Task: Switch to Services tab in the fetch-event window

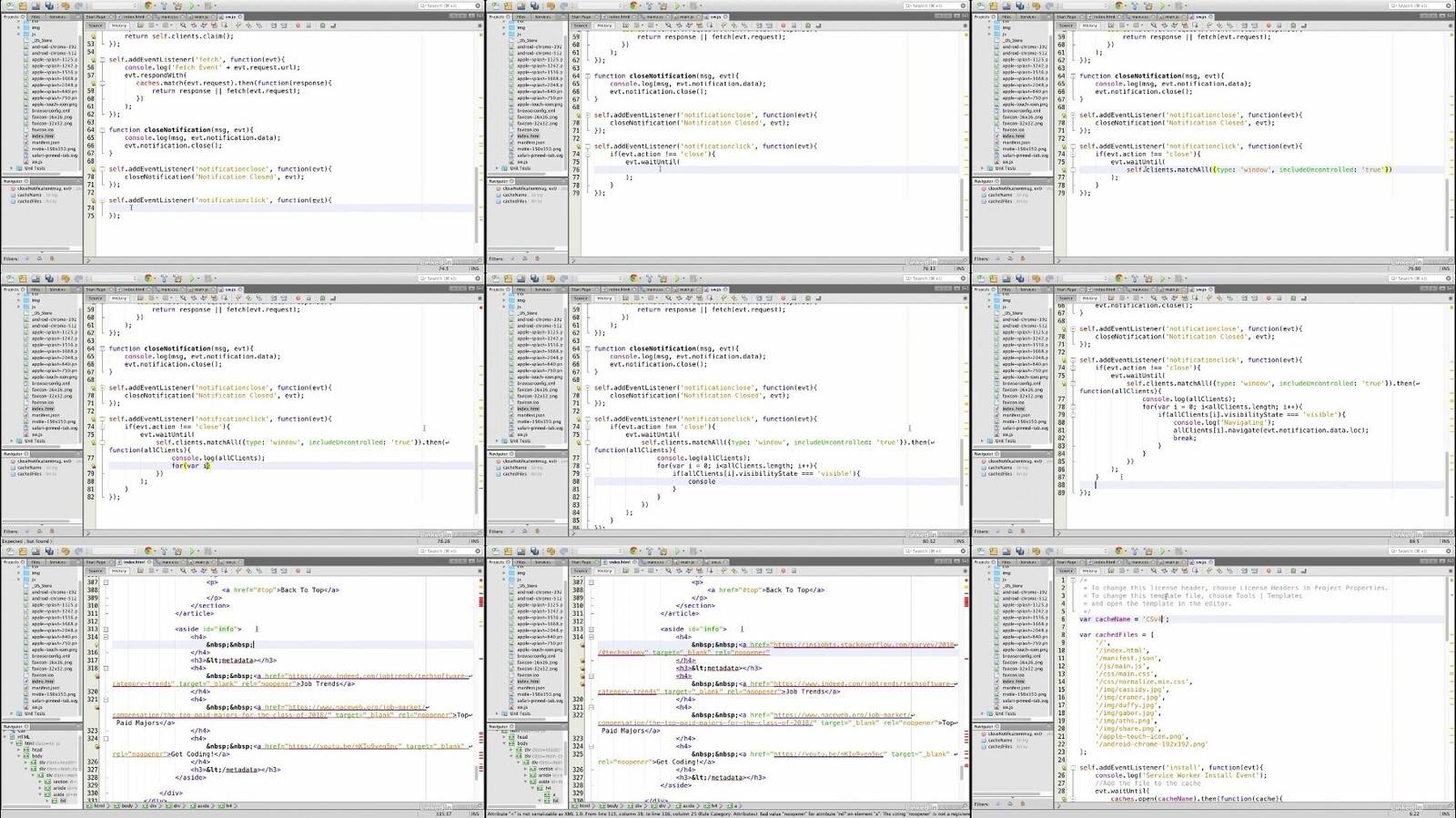Action: tap(58, 16)
